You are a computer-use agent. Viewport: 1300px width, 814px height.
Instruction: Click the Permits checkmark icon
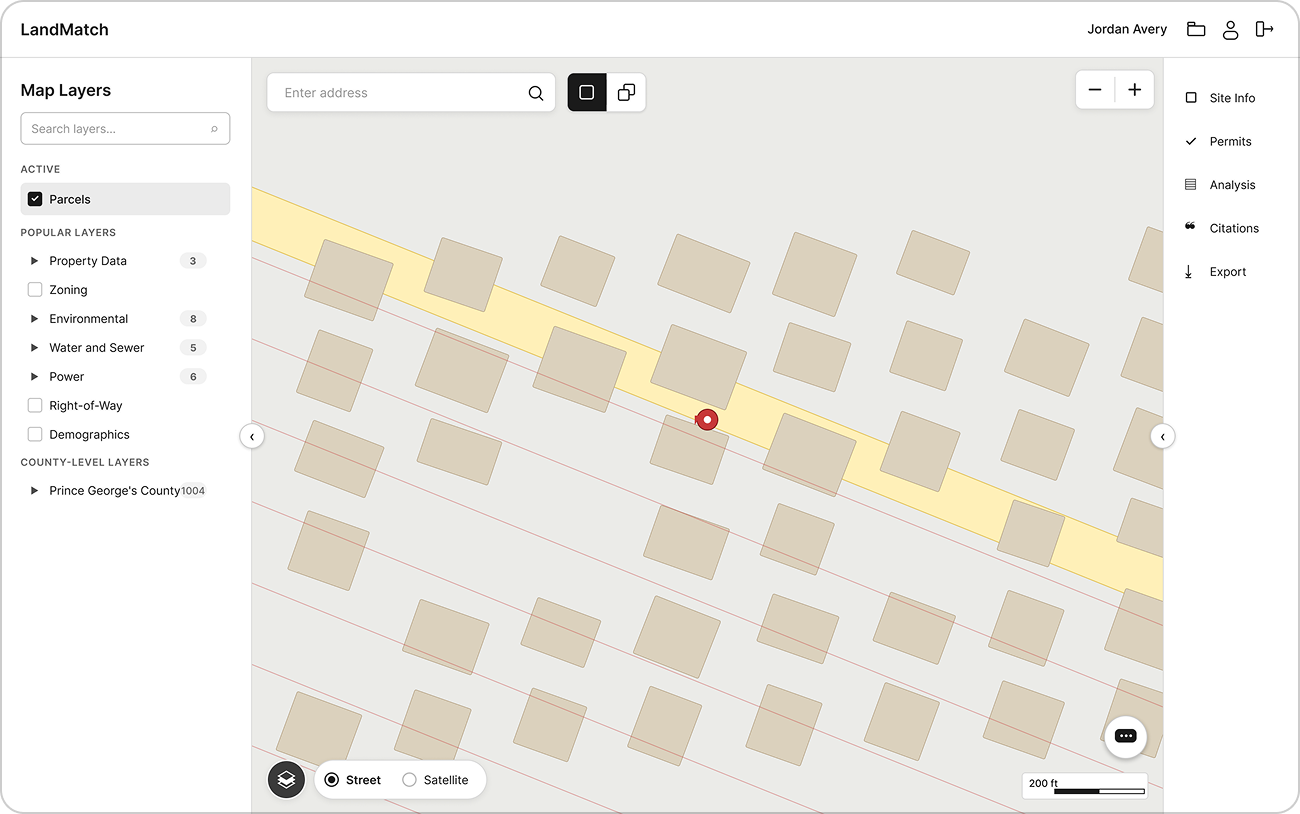click(x=1191, y=141)
